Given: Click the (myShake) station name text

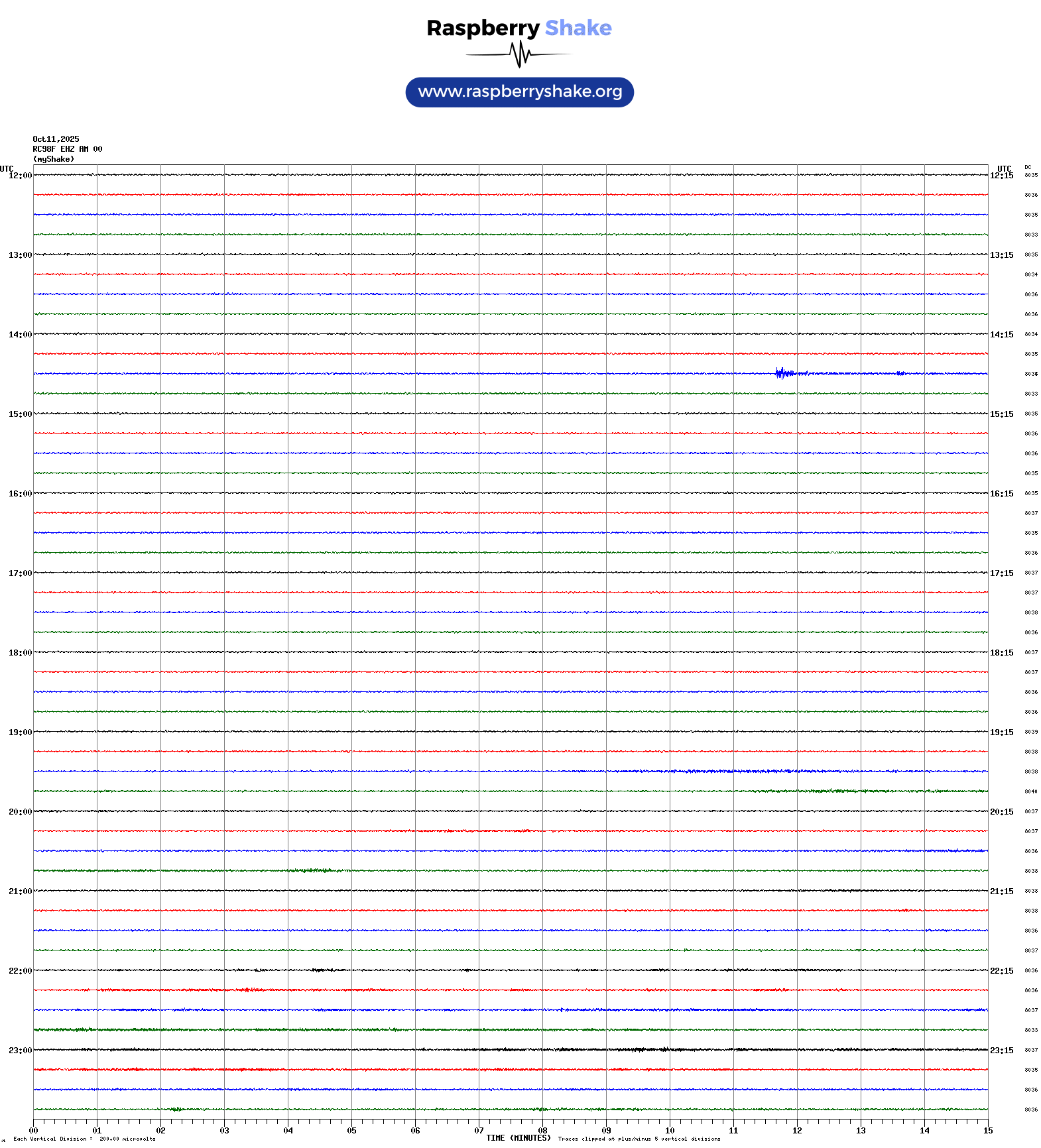Looking at the screenshot, I should [53, 159].
